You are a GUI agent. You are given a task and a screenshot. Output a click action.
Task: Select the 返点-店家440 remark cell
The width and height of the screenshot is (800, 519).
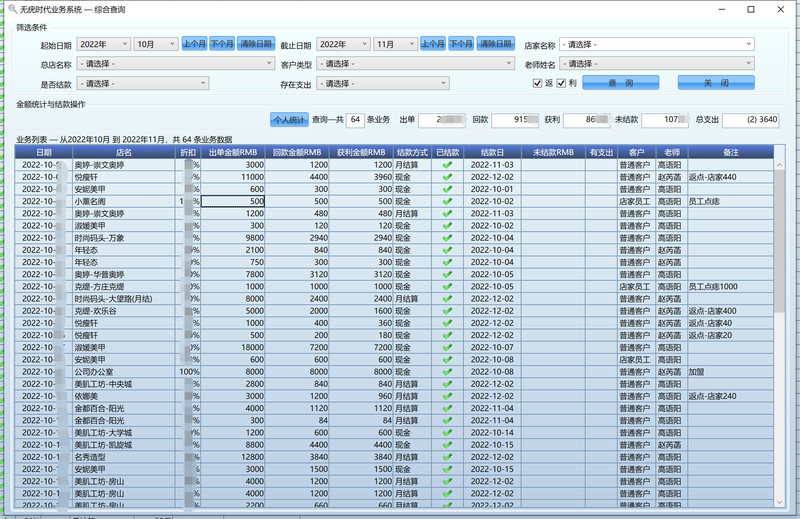coord(731,177)
